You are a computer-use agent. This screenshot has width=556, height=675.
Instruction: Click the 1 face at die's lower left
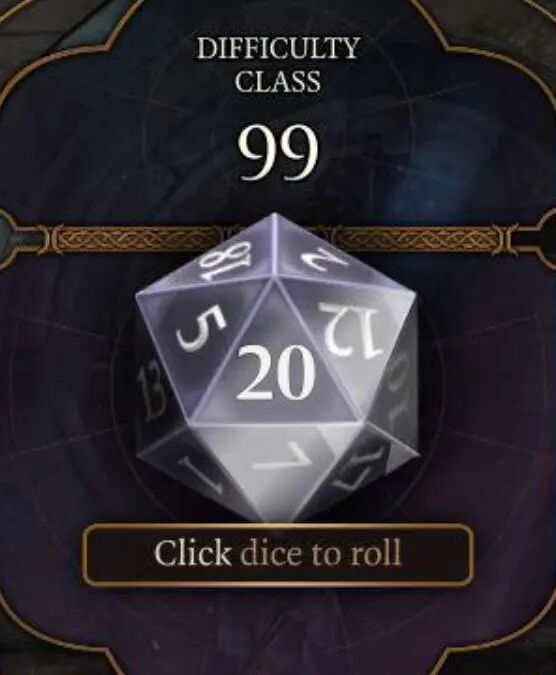(198, 474)
